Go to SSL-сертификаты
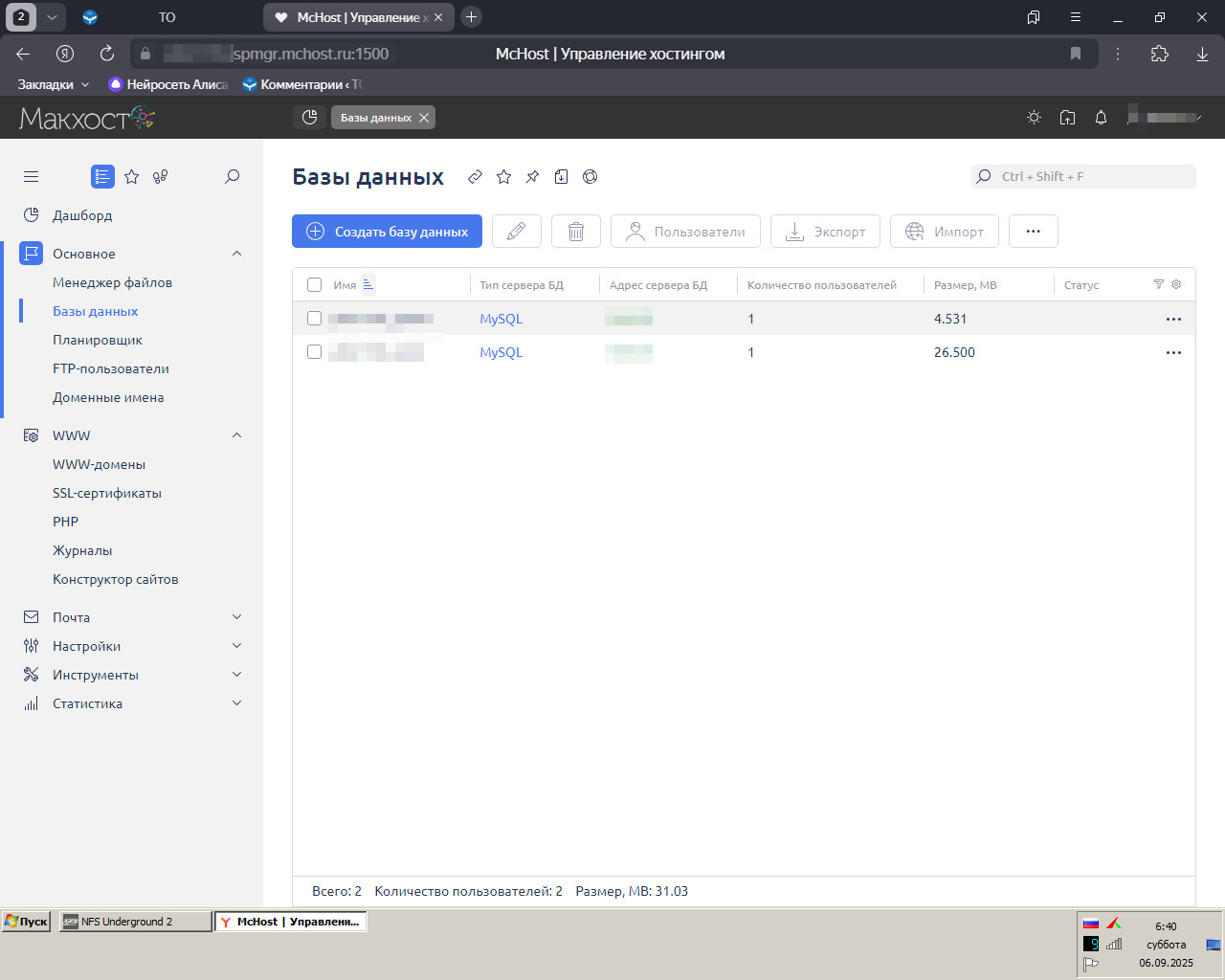Viewport: 1225px width, 980px height. (107, 493)
